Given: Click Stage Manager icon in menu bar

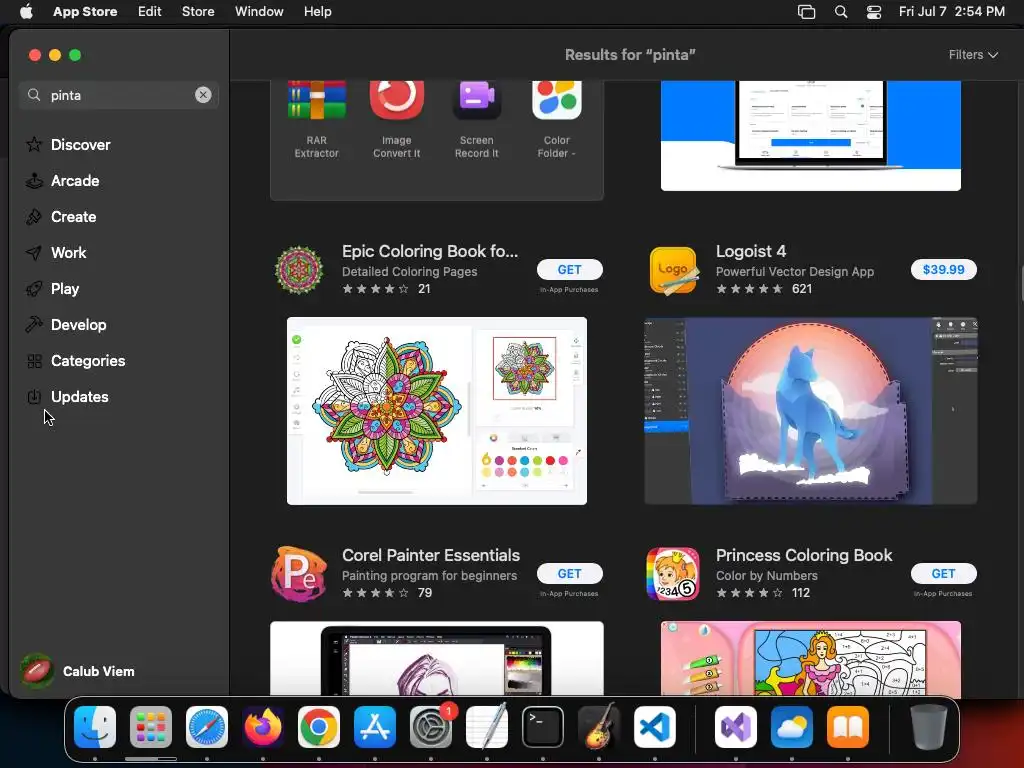Looking at the screenshot, I should [x=807, y=12].
